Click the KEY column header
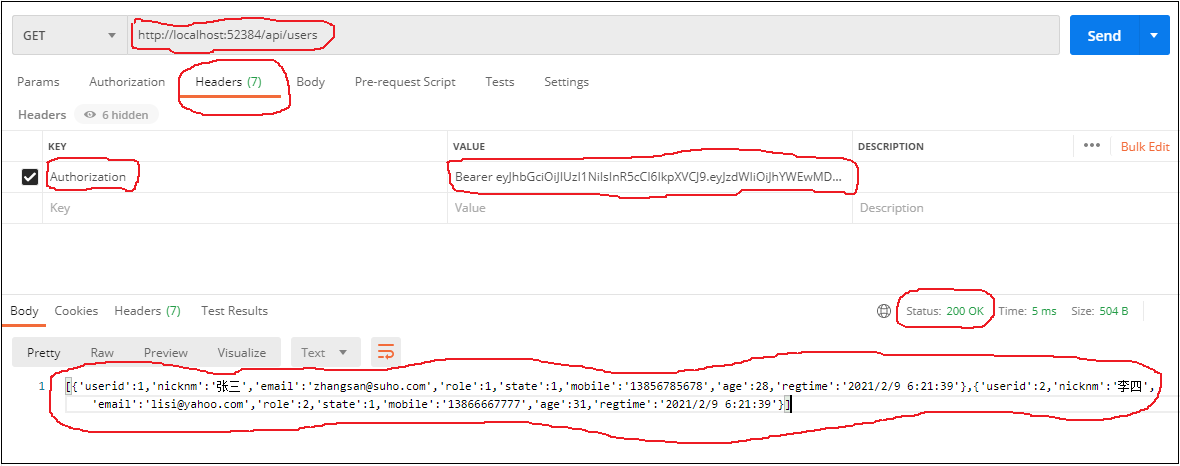 (x=57, y=147)
